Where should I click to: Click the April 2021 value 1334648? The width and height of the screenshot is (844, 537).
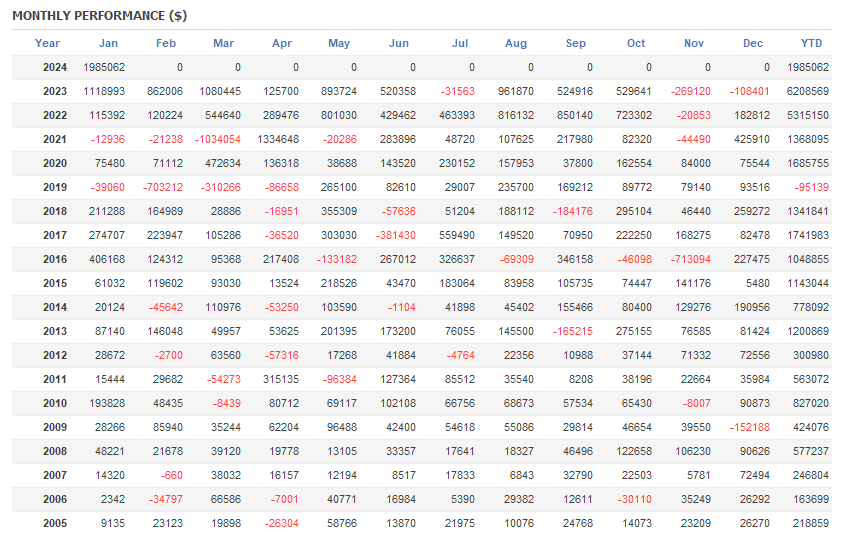(x=276, y=139)
